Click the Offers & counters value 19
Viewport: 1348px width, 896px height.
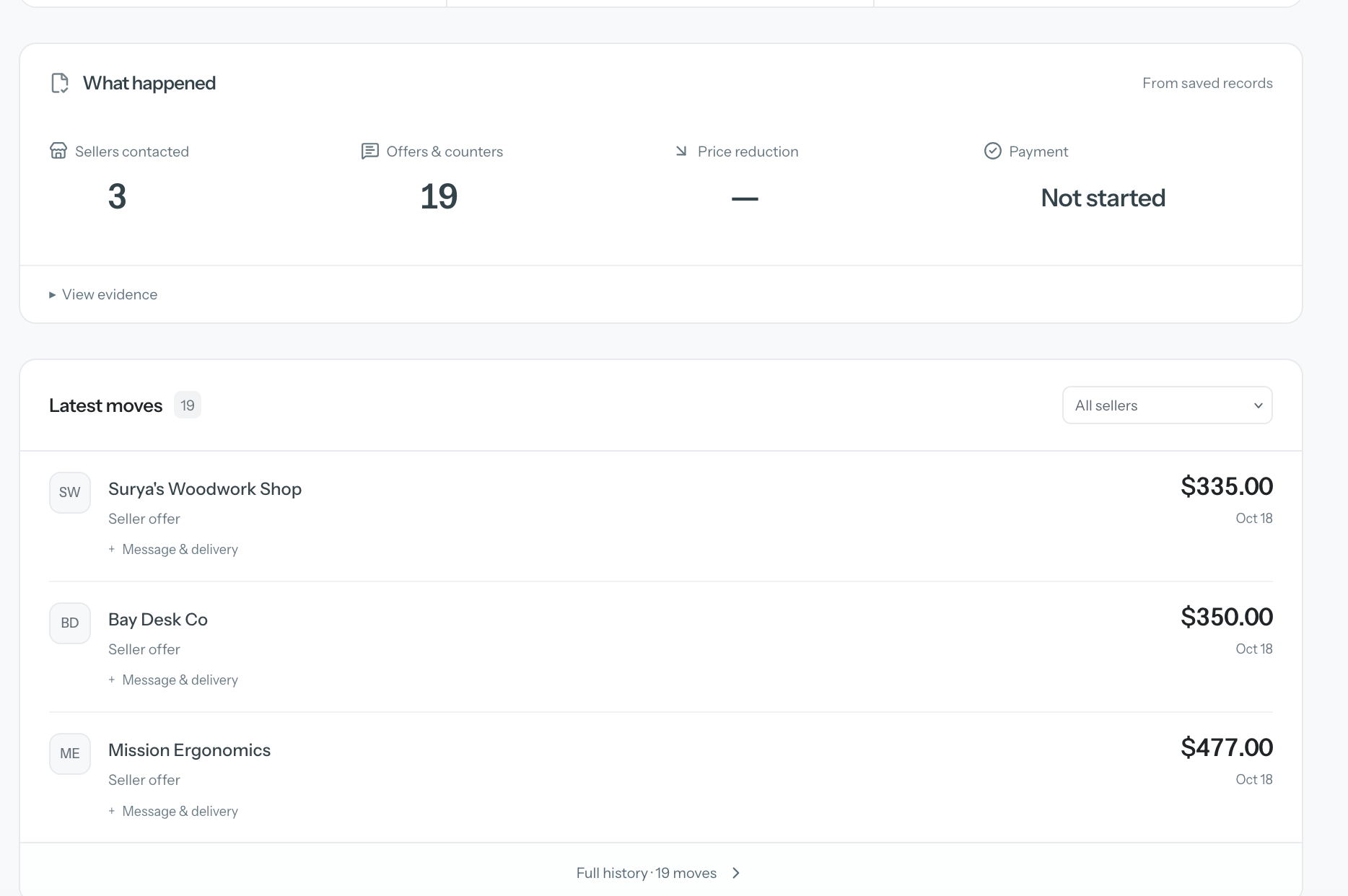pos(439,197)
